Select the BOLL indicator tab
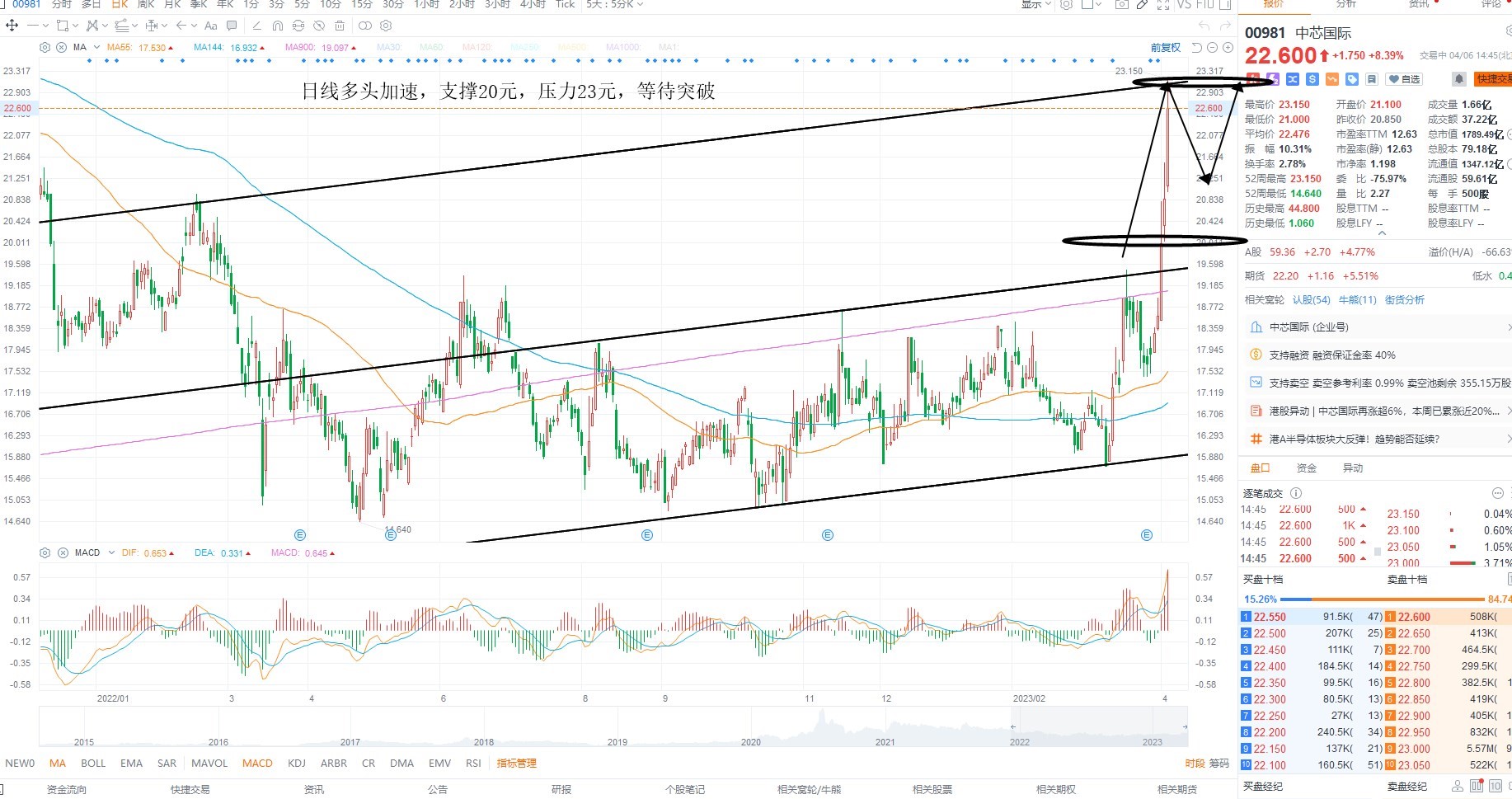The image size is (1512, 799). [x=93, y=763]
